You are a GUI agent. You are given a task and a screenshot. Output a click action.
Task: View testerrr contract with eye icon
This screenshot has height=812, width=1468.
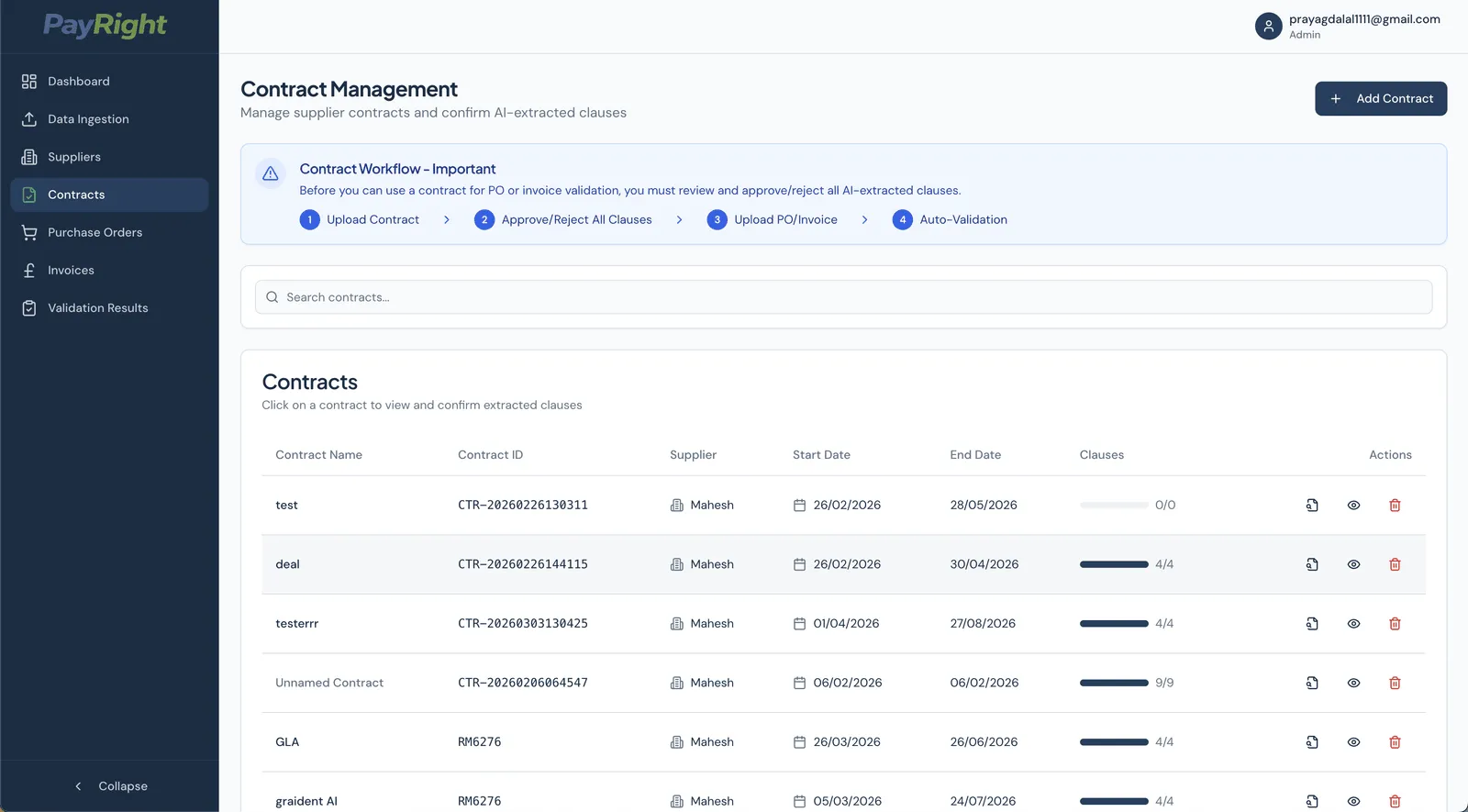pos(1353,624)
